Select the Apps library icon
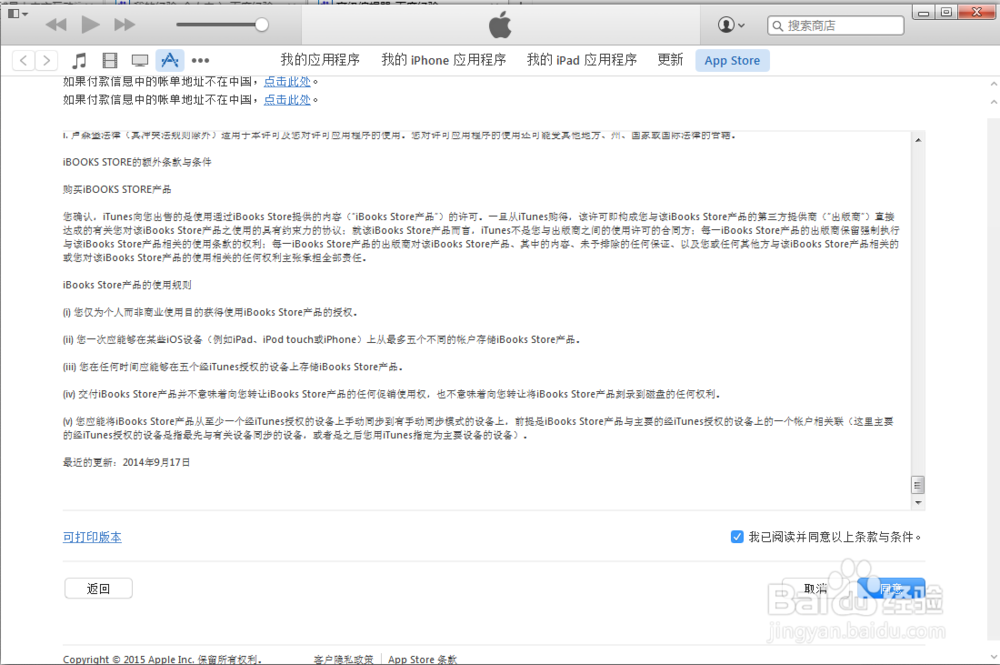Viewport: 1000px width, 665px height. pyautogui.click(x=170, y=61)
